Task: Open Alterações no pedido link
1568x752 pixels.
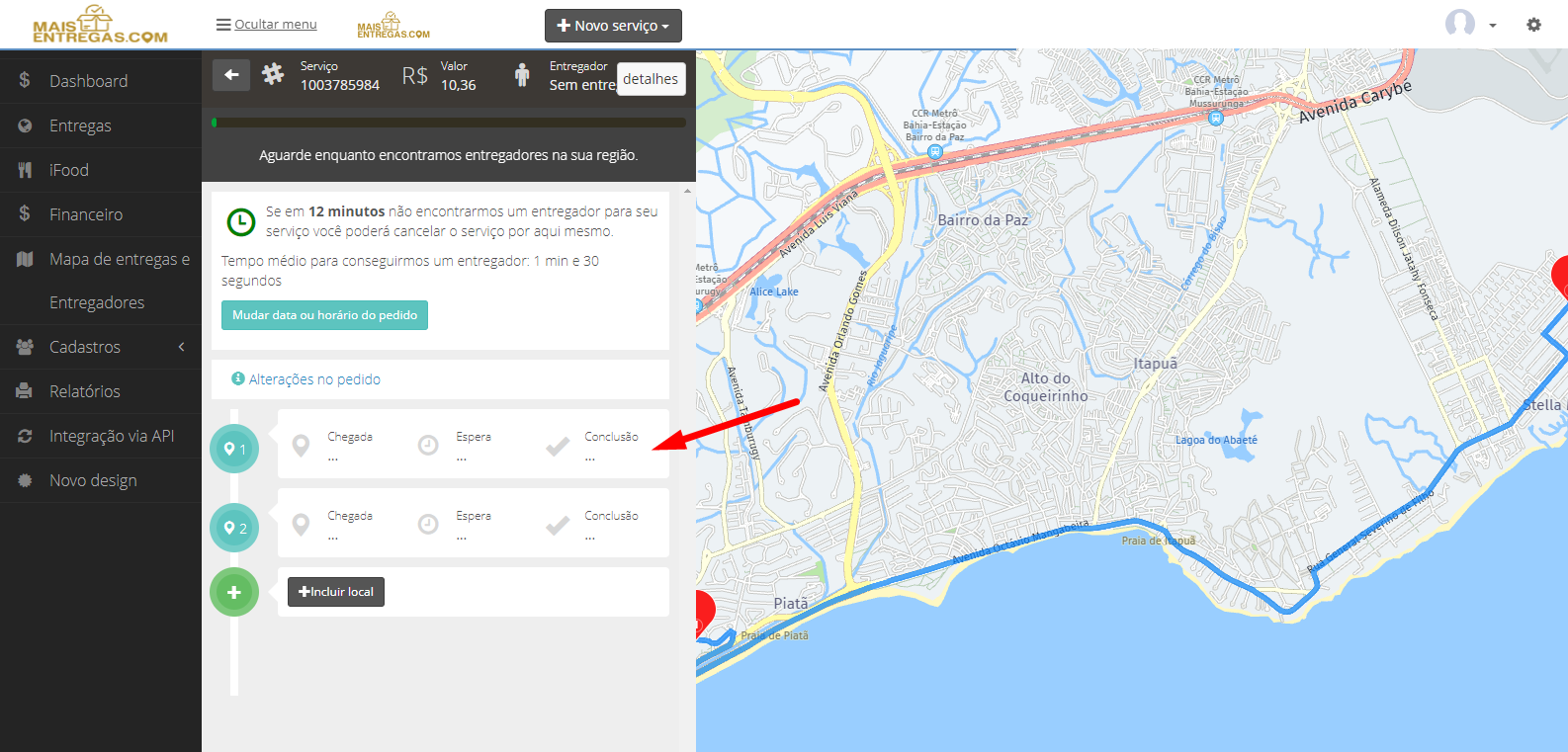Action: pyautogui.click(x=306, y=379)
